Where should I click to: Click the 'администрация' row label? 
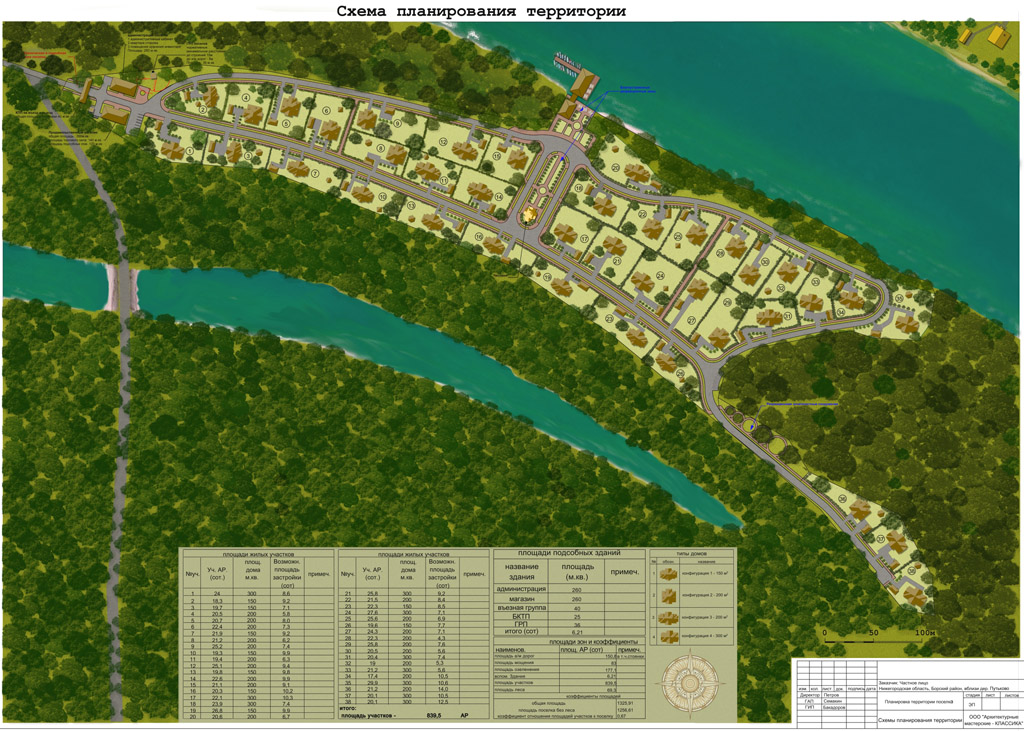click(x=521, y=589)
